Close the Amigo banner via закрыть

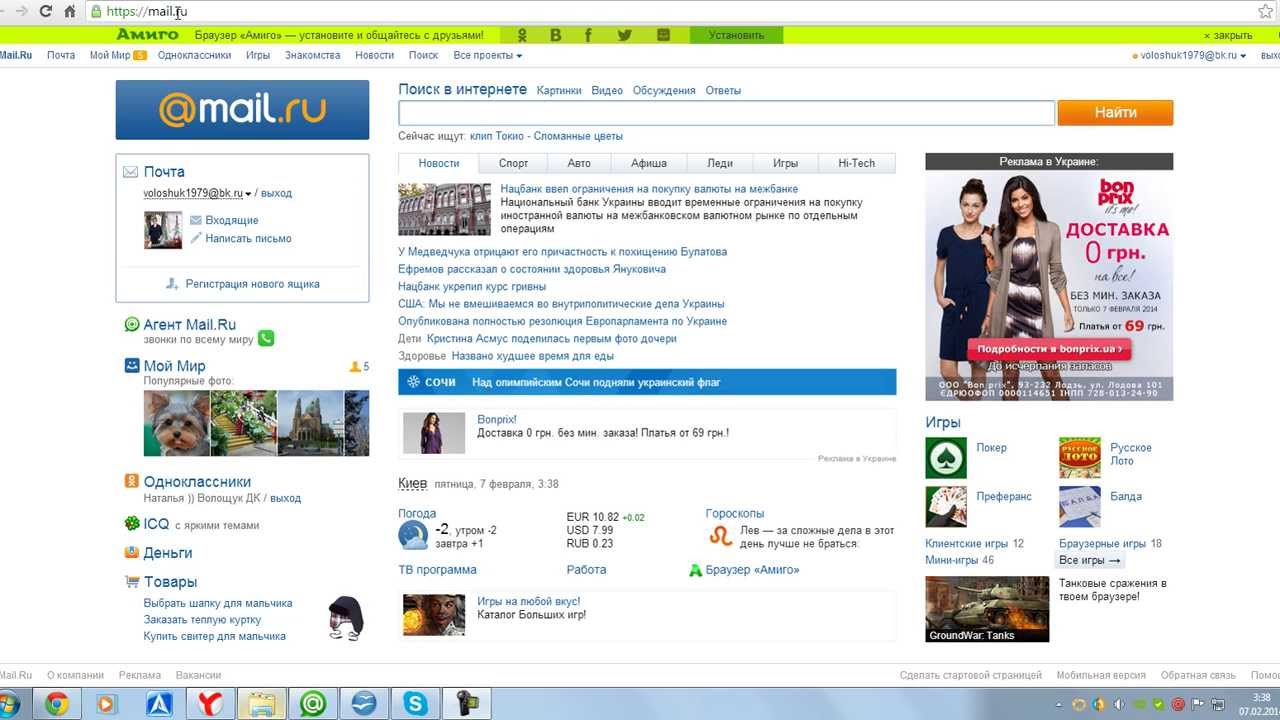[x=1228, y=35]
